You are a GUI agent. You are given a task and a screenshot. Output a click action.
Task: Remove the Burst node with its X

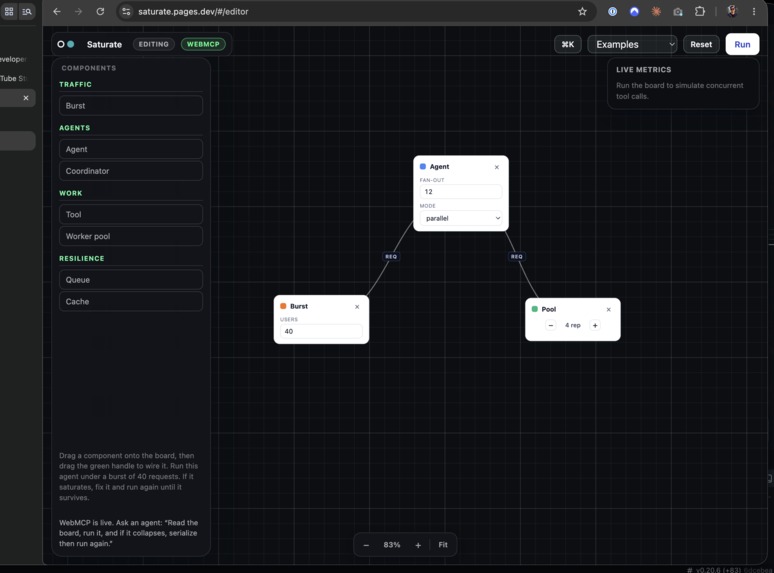pyautogui.click(x=357, y=307)
